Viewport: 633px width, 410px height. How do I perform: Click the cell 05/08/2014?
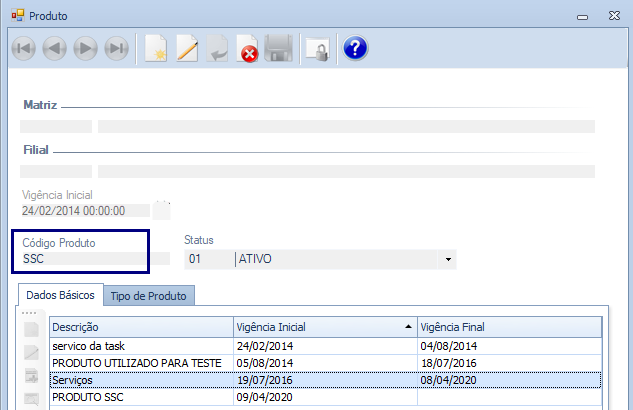click(325, 363)
